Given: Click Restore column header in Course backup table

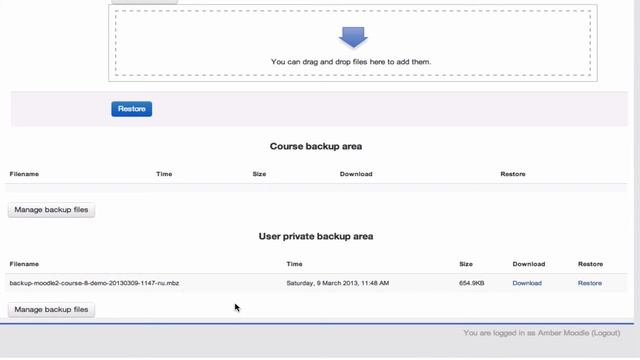Looking at the screenshot, I should point(513,174).
